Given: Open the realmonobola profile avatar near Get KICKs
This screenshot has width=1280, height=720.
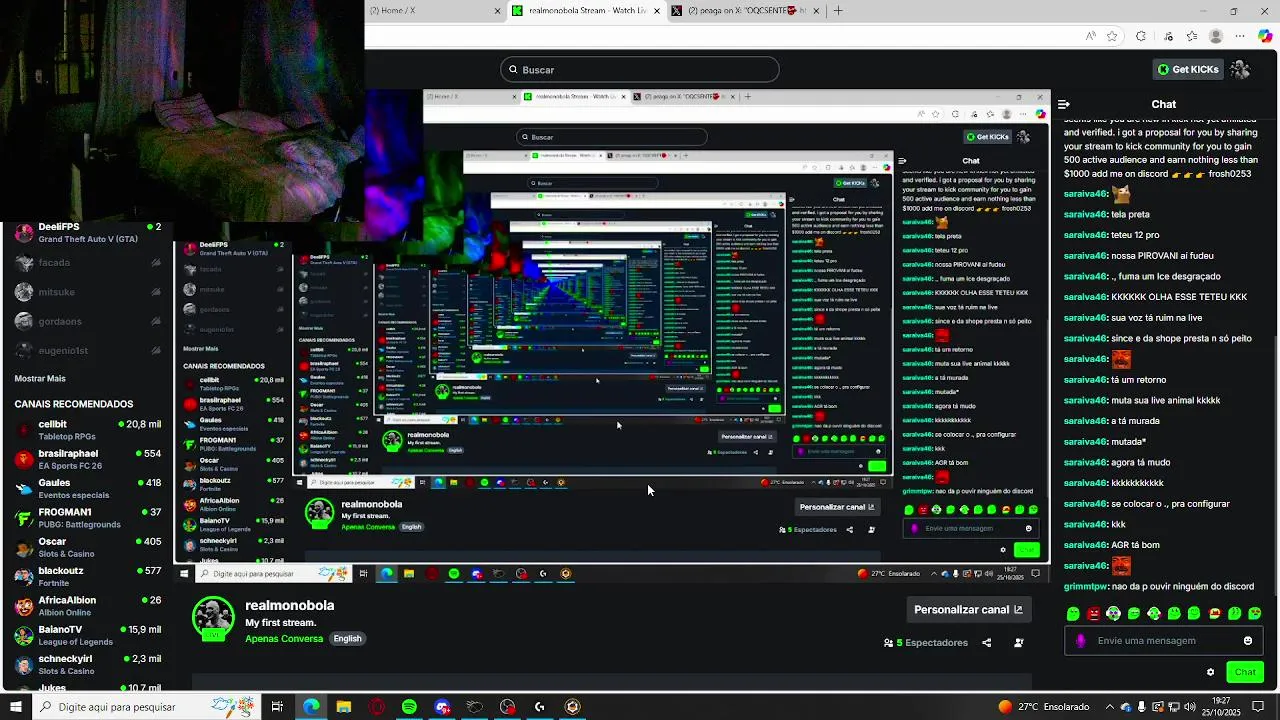Looking at the screenshot, I should click(x=1241, y=69).
